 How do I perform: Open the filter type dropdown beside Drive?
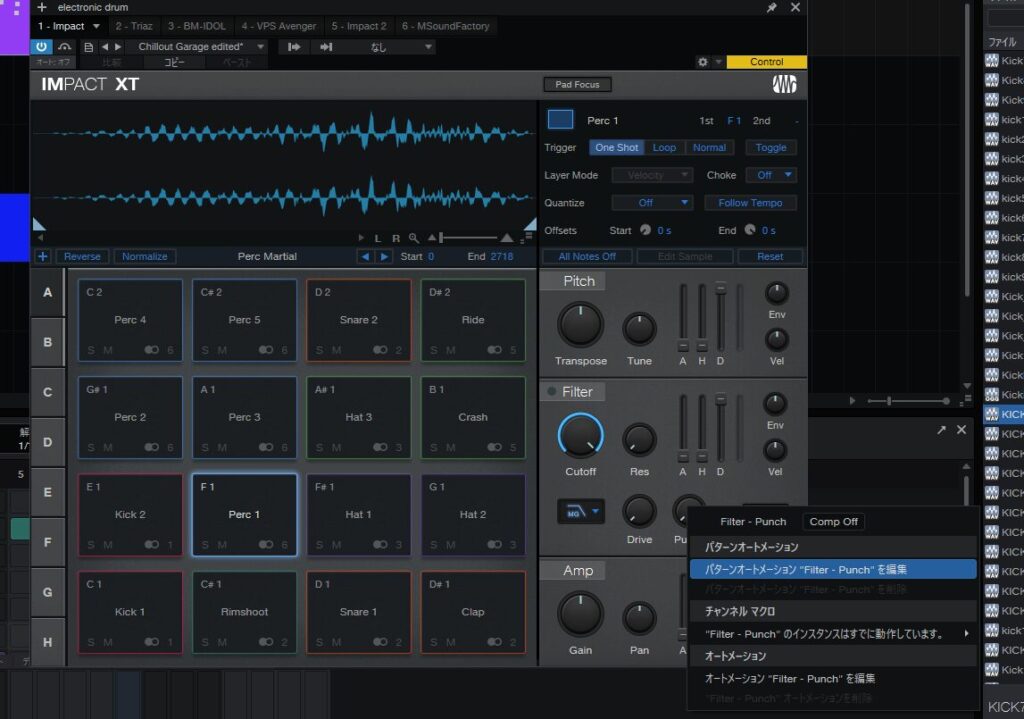coord(581,512)
